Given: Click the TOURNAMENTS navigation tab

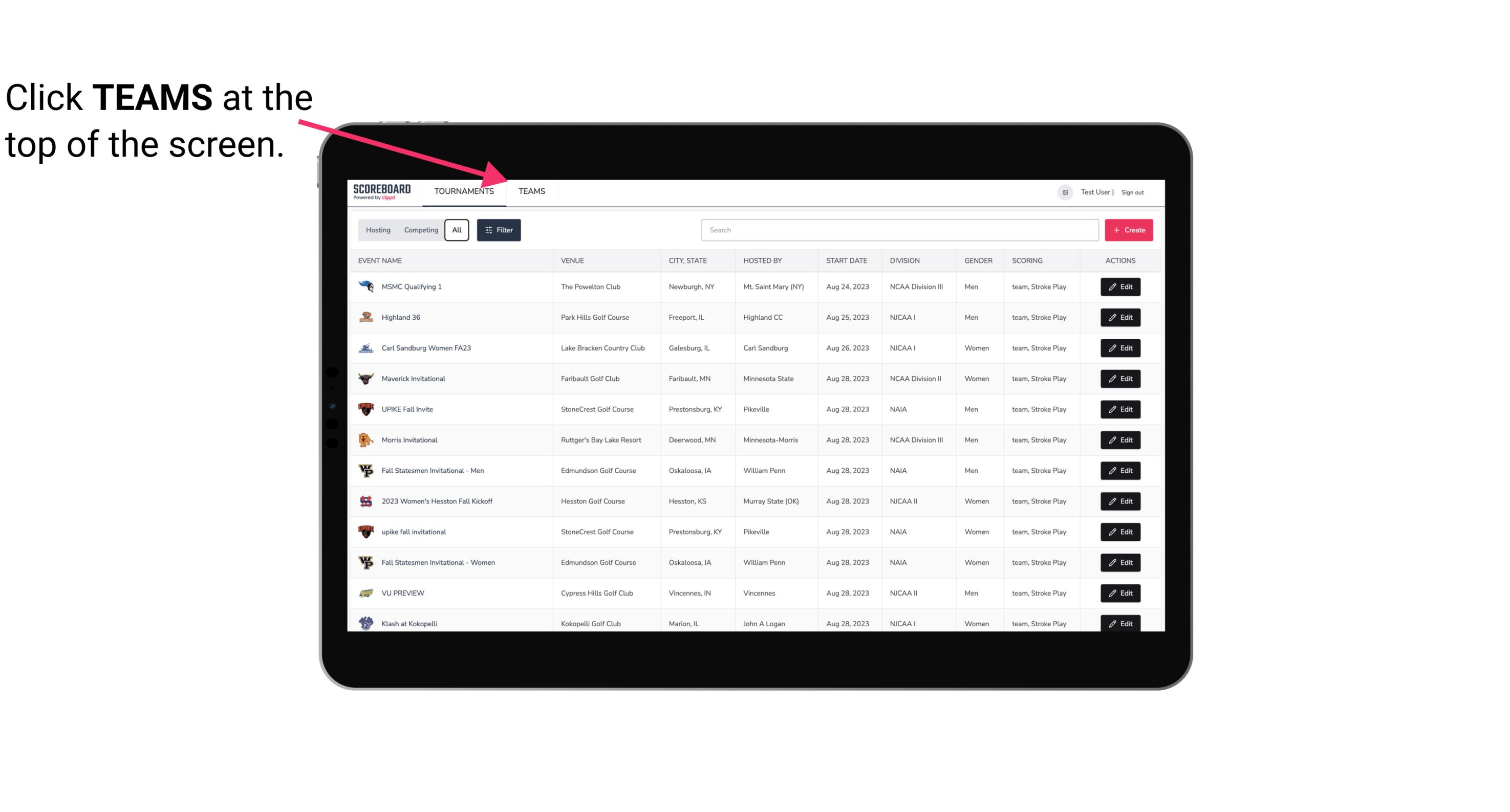Looking at the screenshot, I should 464,191.
